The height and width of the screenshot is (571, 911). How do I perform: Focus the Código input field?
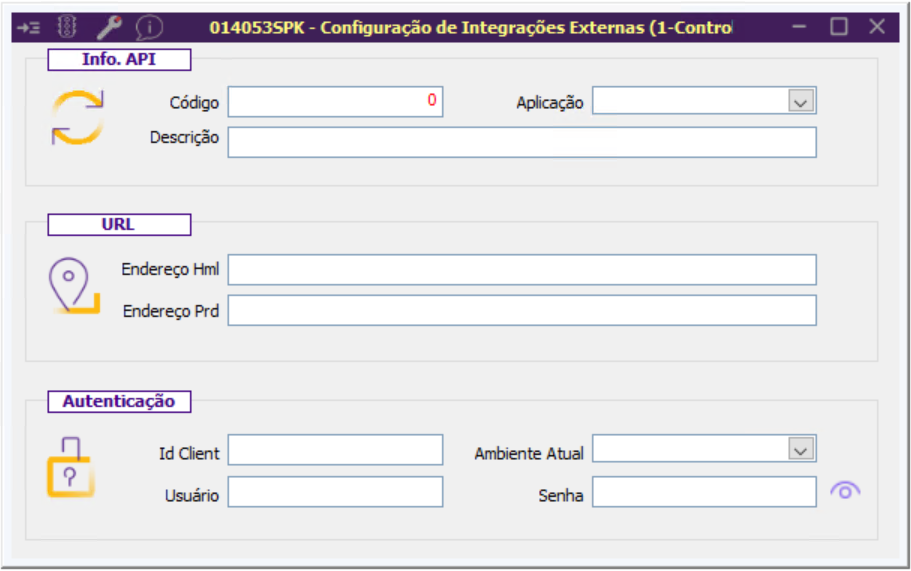coord(335,101)
